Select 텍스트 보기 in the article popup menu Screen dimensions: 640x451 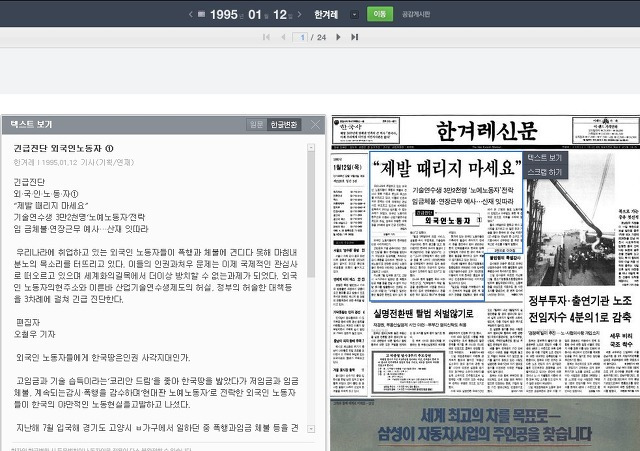544,158
